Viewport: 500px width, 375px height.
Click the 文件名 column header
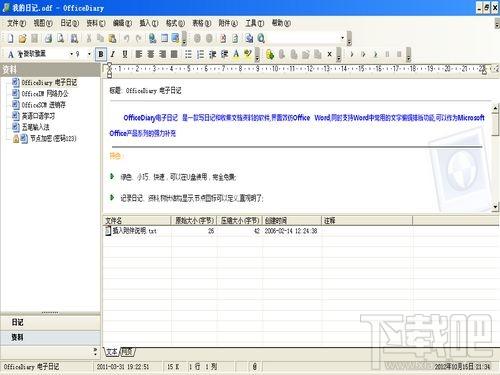pyautogui.click(x=137, y=220)
